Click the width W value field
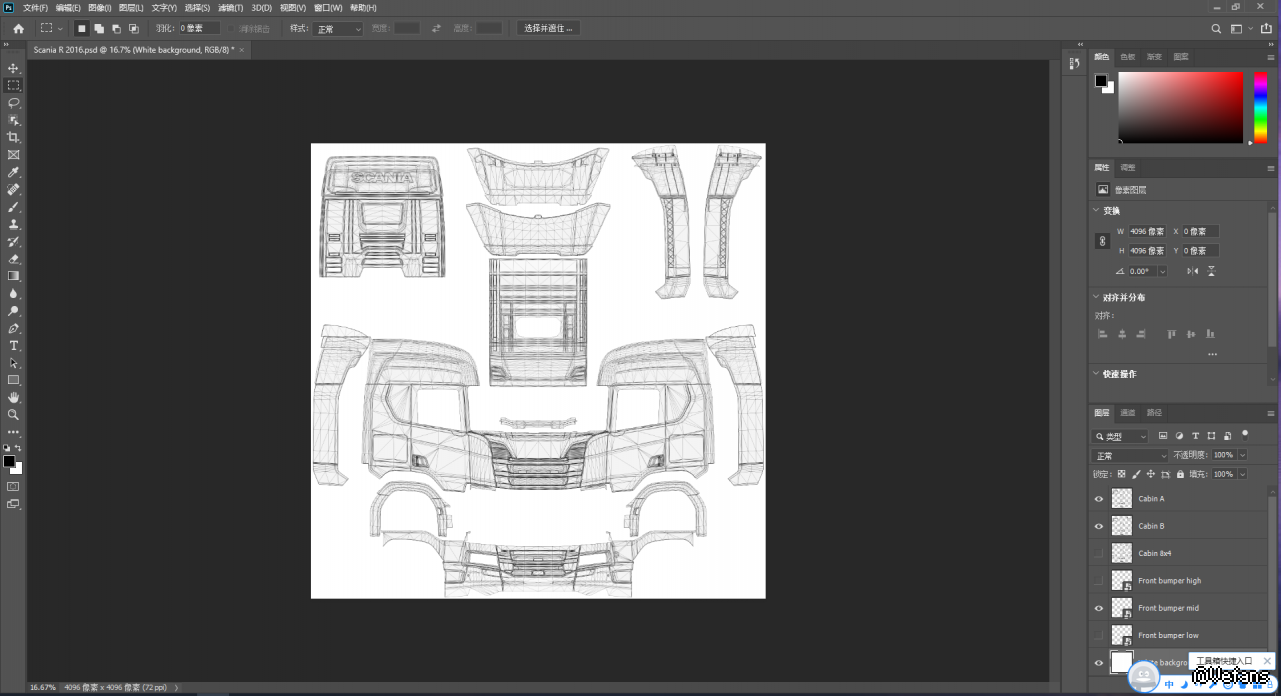This screenshot has width=1281, height=696. (x=1146, y=231)
